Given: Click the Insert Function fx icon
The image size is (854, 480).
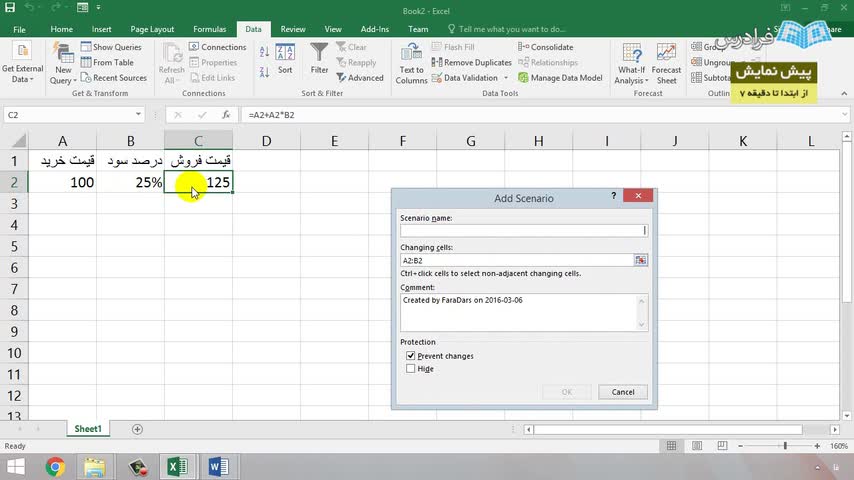Looking at the screenshot, I should (x=226, y=114).
